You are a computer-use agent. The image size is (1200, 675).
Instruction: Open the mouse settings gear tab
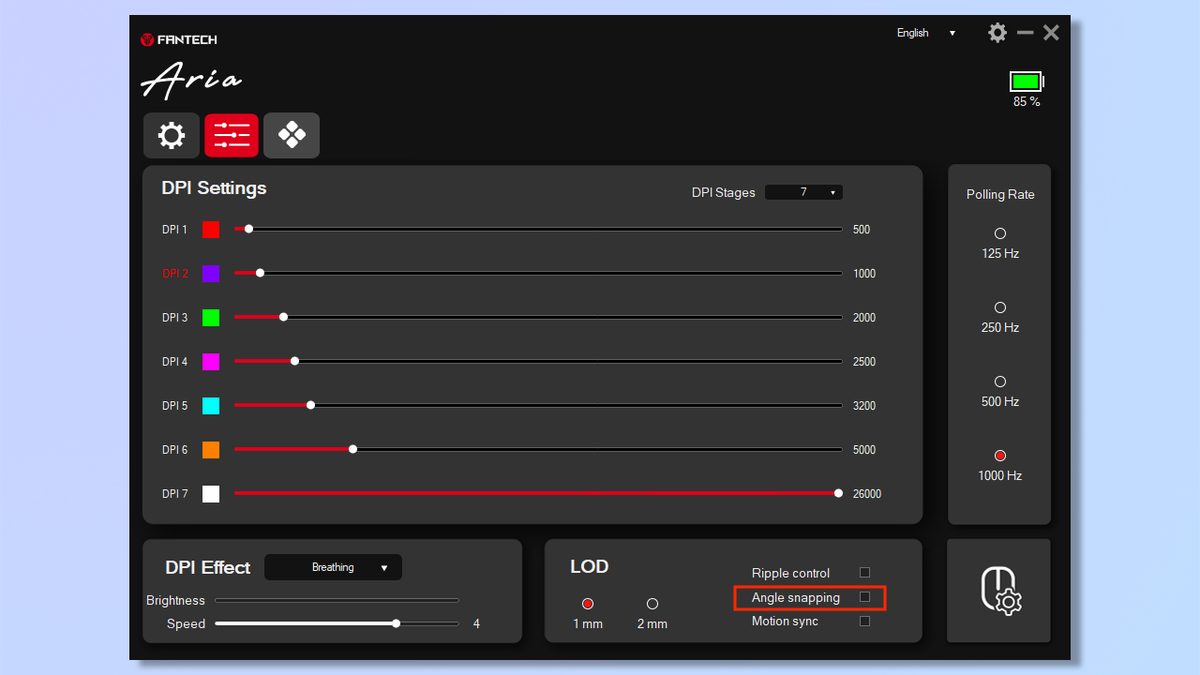[x=171, y=135]
